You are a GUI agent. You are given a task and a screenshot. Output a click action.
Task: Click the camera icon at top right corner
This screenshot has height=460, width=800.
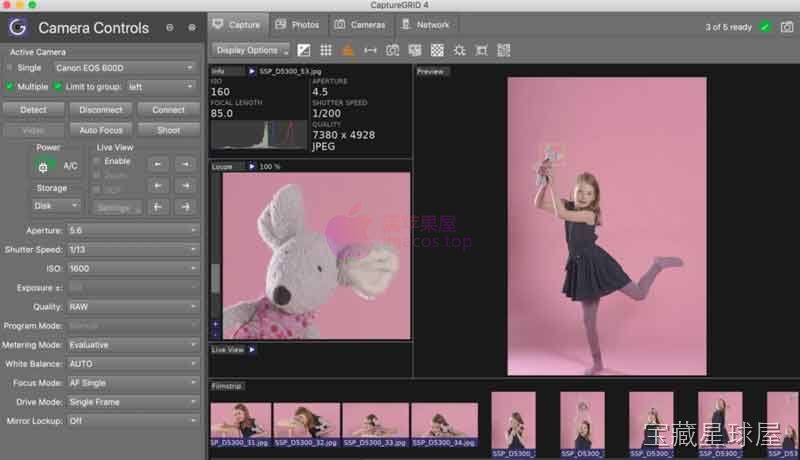click(787, 27)
